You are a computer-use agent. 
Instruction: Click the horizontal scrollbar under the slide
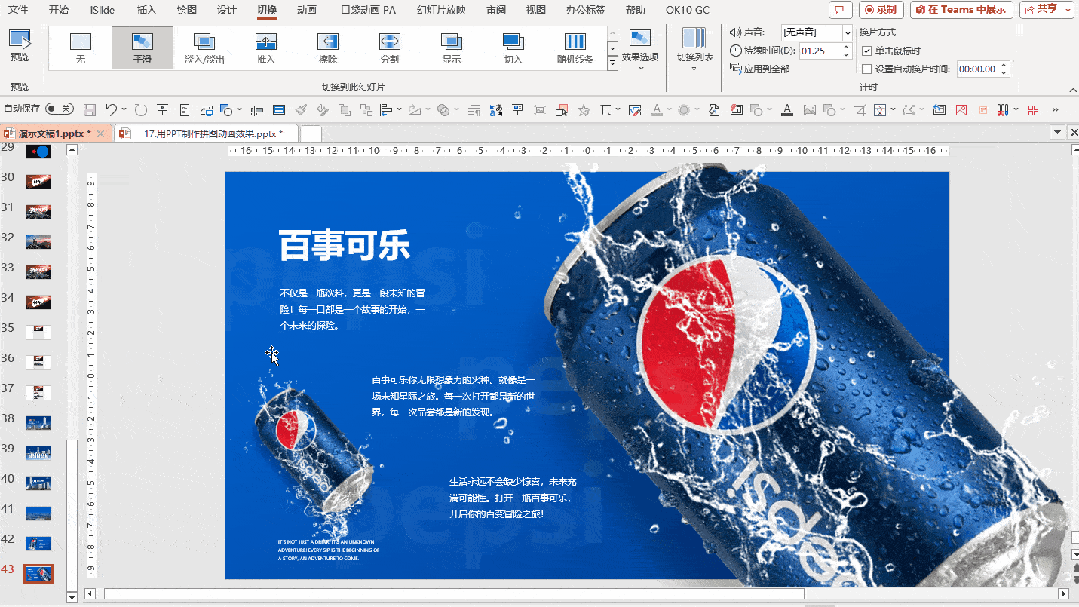pyautogui.click(x=454, y=593)
